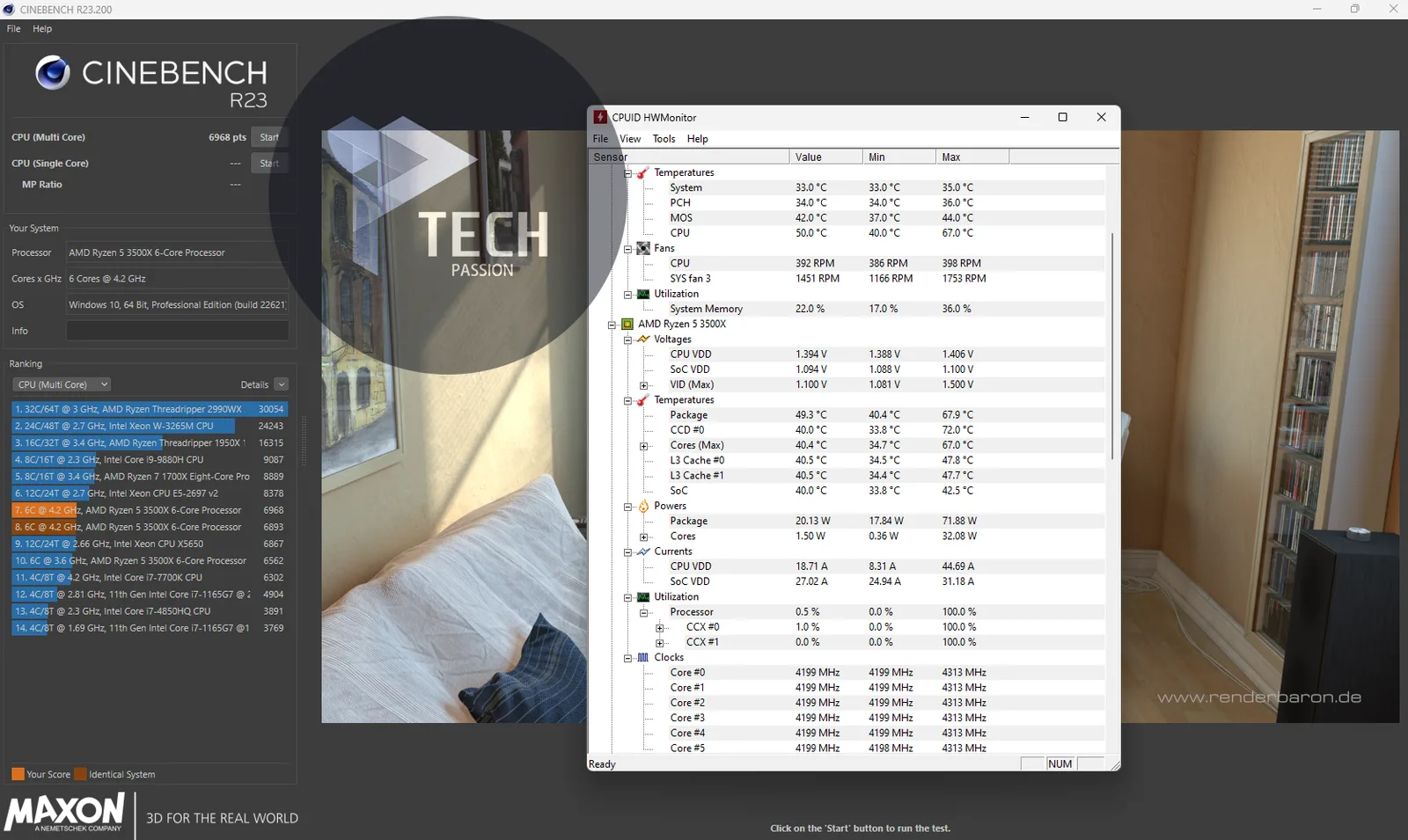The image size is (1408, 840).
Task: Click the Identical System legend swatch
Action: [81, 774]
